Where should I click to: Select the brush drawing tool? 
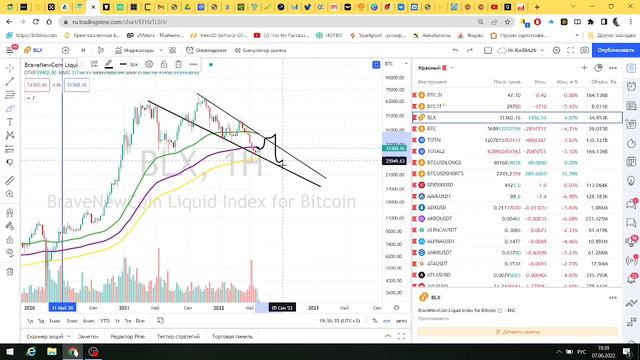pyautogui.click(x=10, y=108)
